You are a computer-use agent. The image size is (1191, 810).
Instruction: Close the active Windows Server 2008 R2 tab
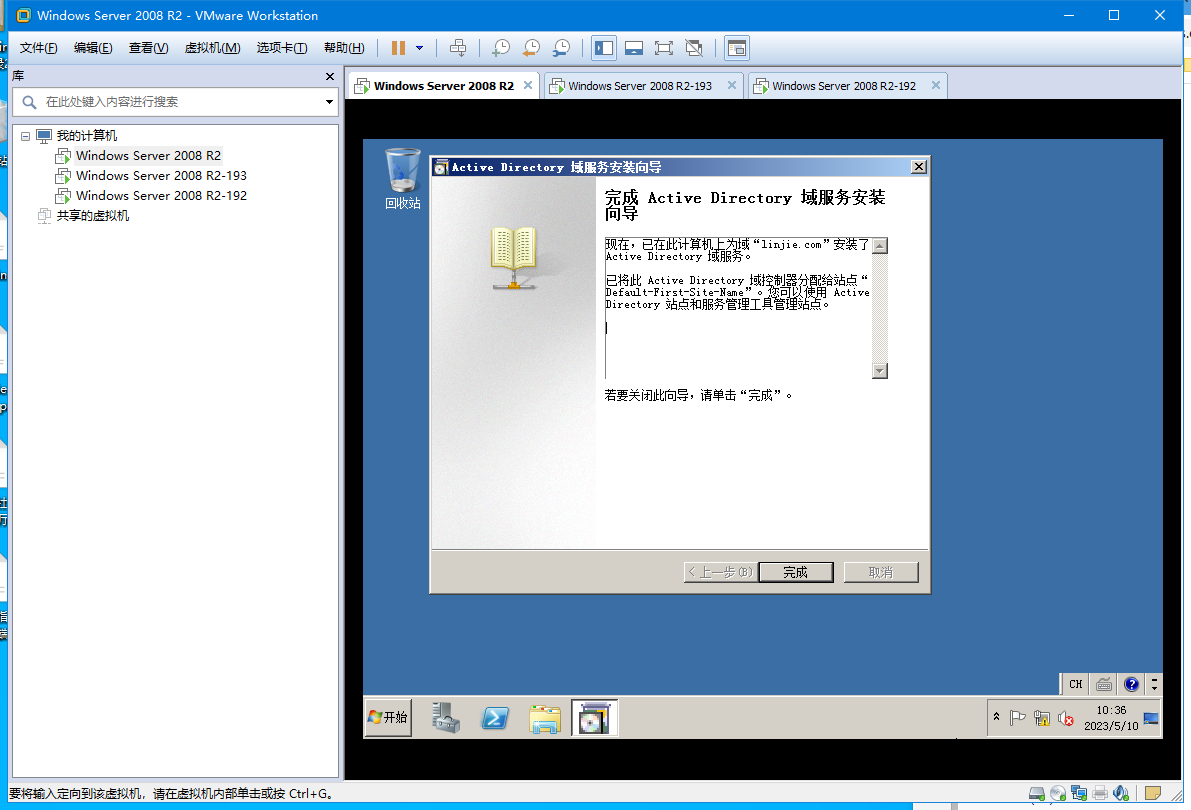[528, 85]
